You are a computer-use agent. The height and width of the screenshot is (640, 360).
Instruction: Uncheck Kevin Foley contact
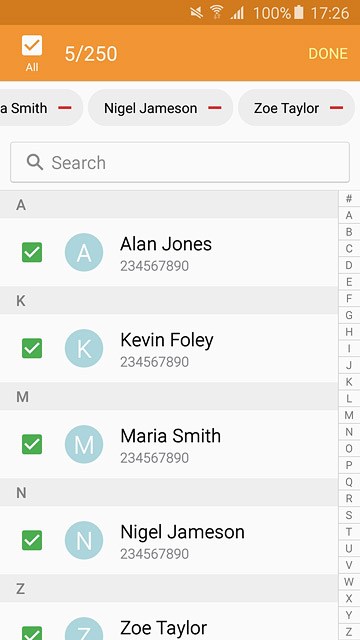32,348
